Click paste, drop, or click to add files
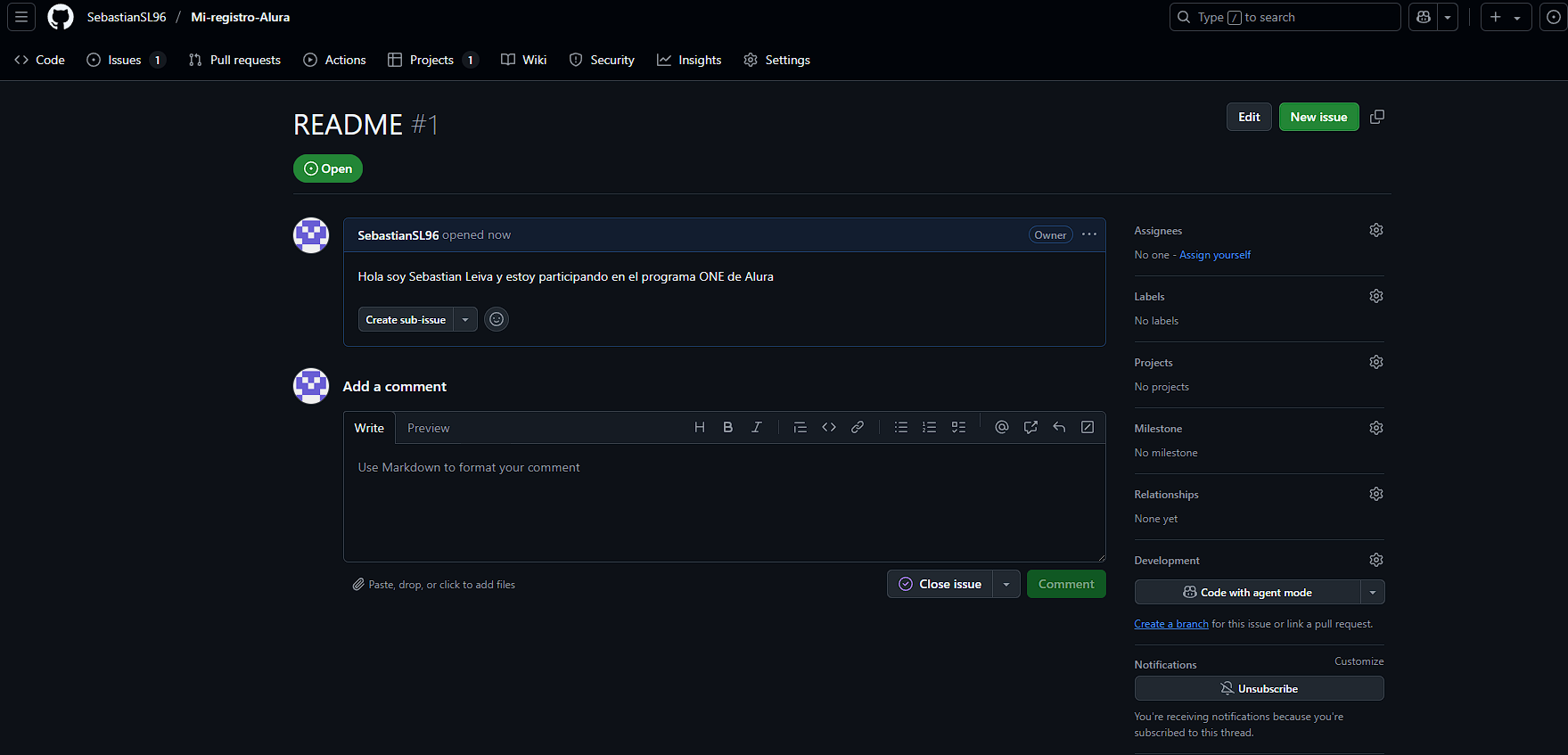Image resolution: width=1568 pixels, height=755 pixels. tap(434, 585)
